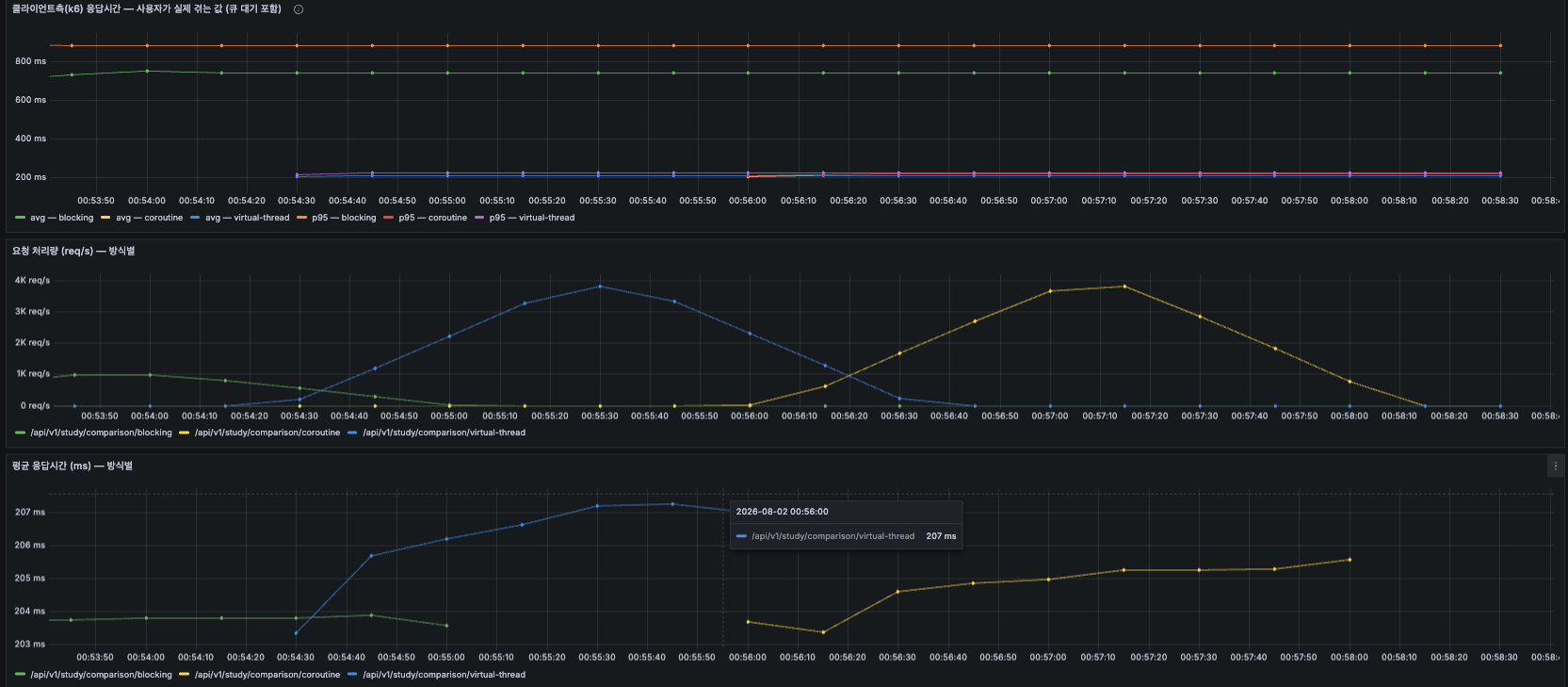Toggle coroutine series label in 평균 응답시간 legend
Viewport: 1568px width, 687px height.
click(267, 675)
